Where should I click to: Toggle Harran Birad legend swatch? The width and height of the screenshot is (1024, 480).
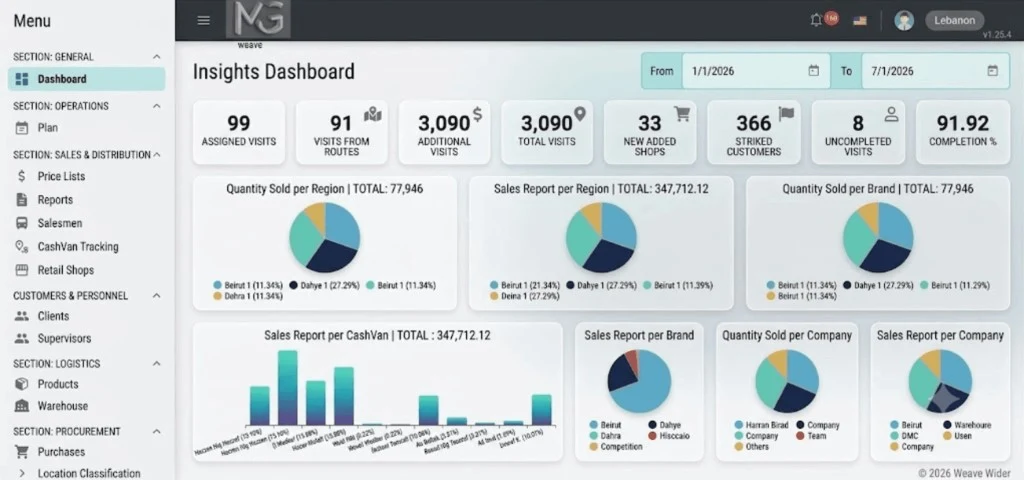click(x=739, y=425)
